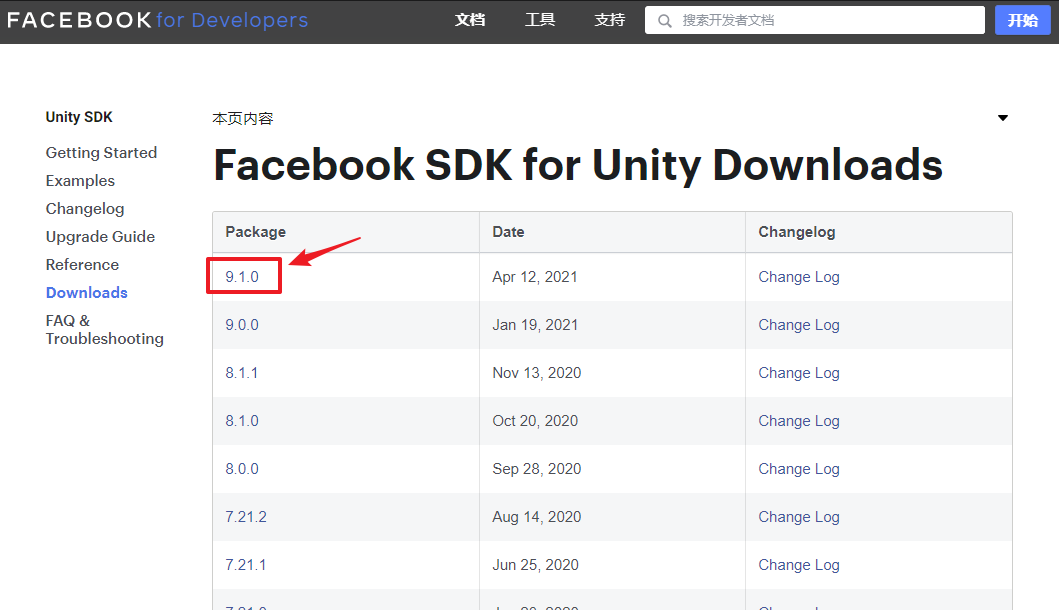This screenshot has width=1059, height=610.
Task: Click the Package column header
Action: pos(255,232)
